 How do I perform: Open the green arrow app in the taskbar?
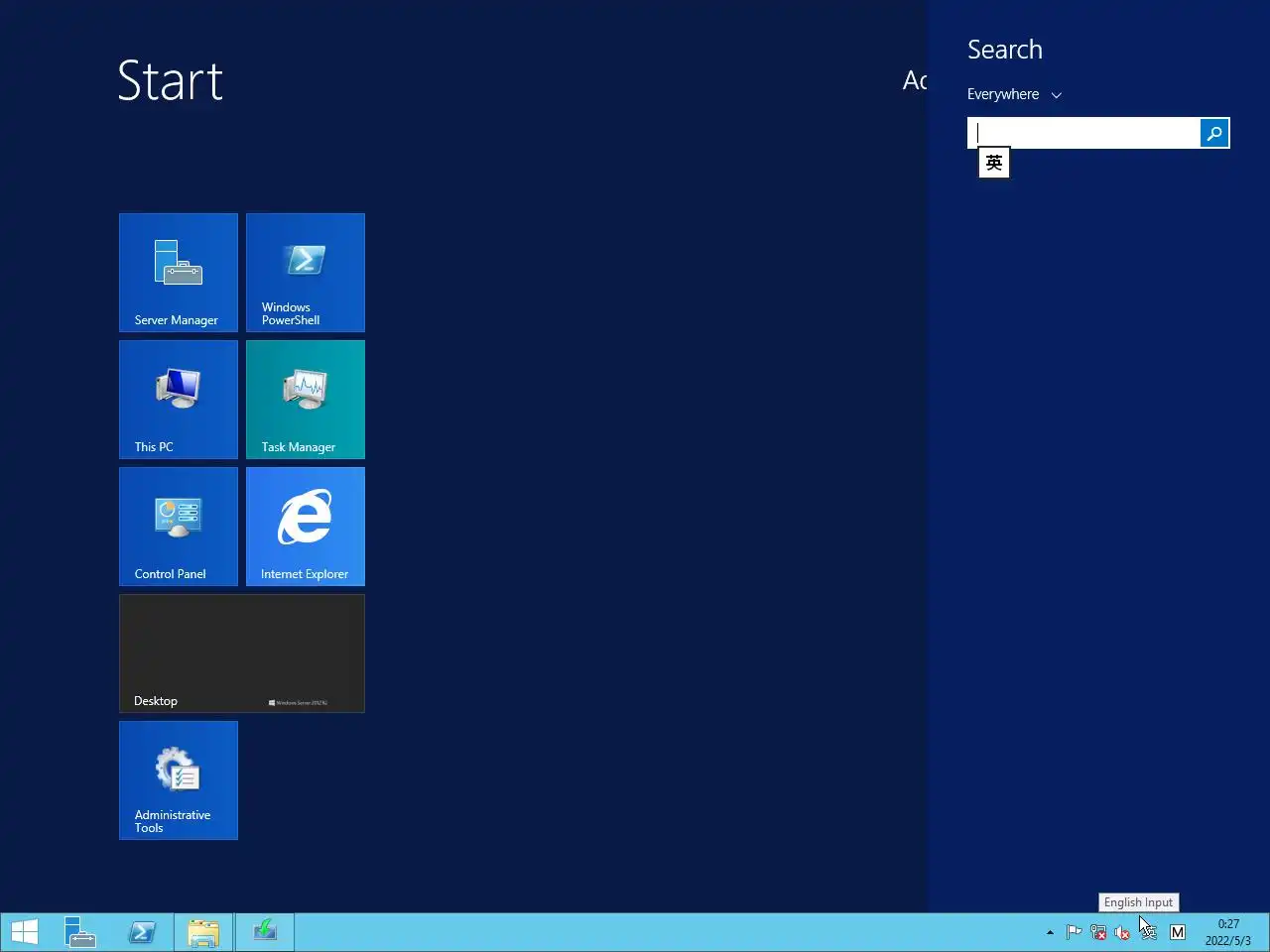(x=265, y=932)
